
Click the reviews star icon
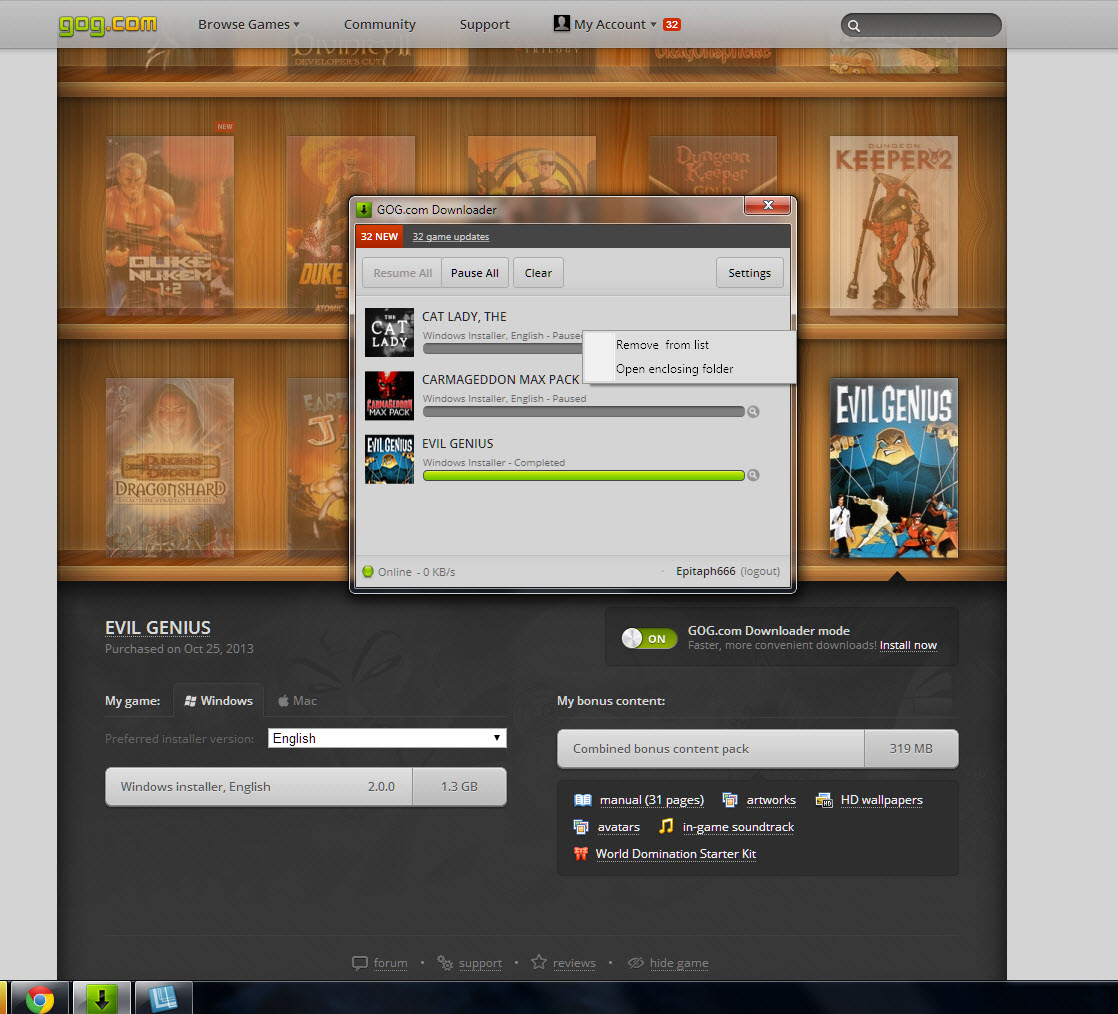point(539,963)
